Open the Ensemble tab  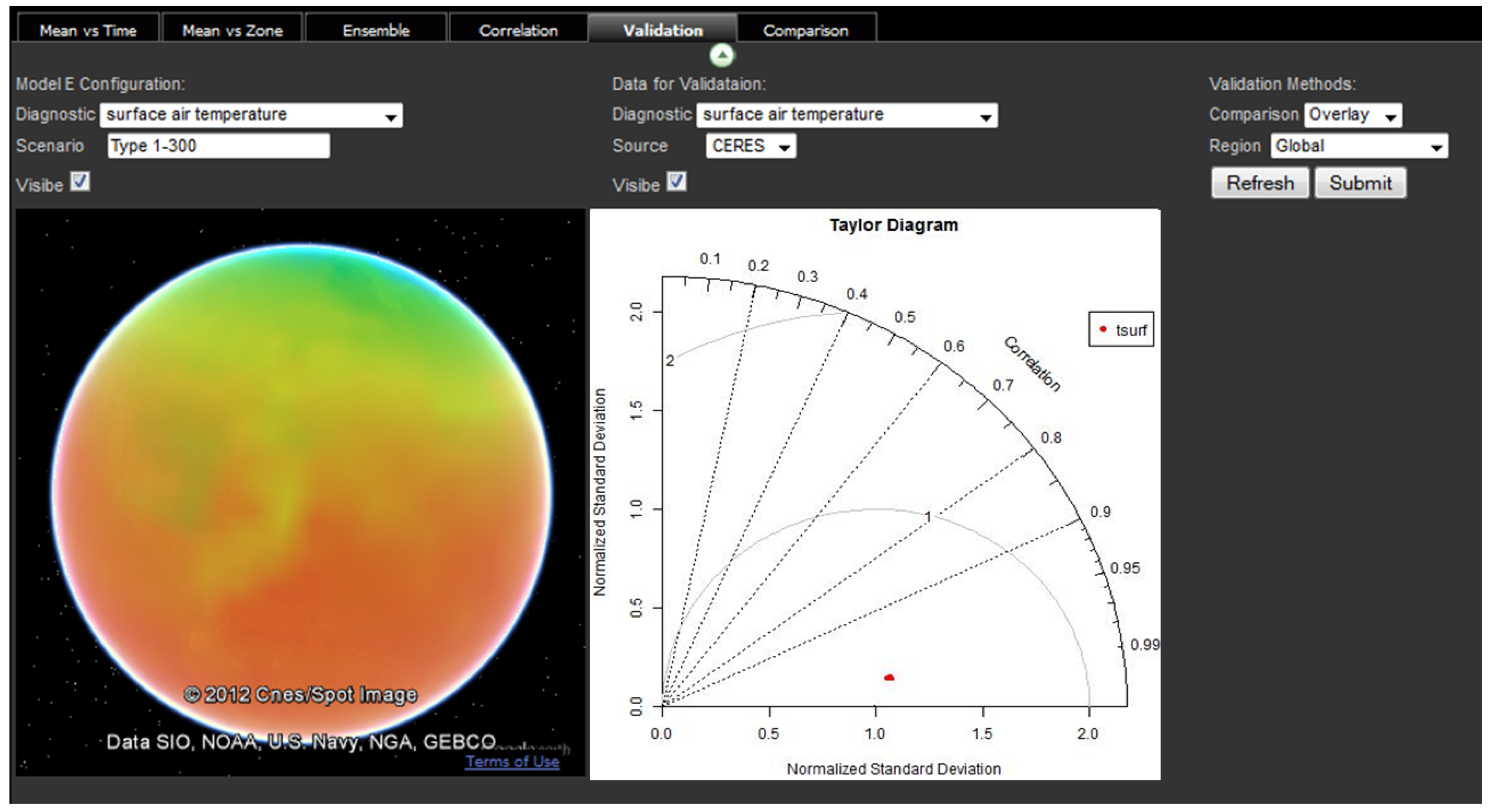click(x=376, y=30)
